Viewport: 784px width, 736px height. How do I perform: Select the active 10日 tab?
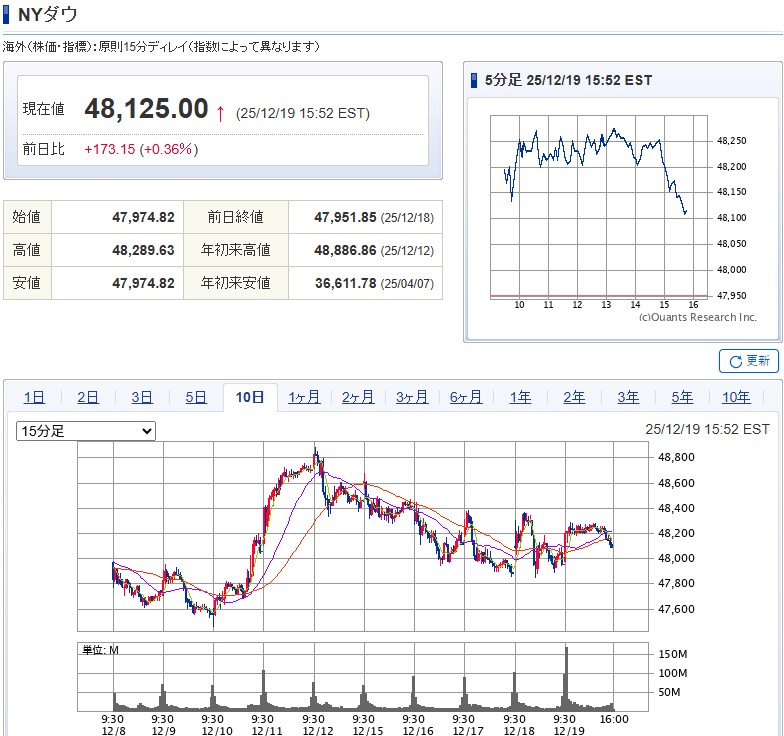point(250,397)
